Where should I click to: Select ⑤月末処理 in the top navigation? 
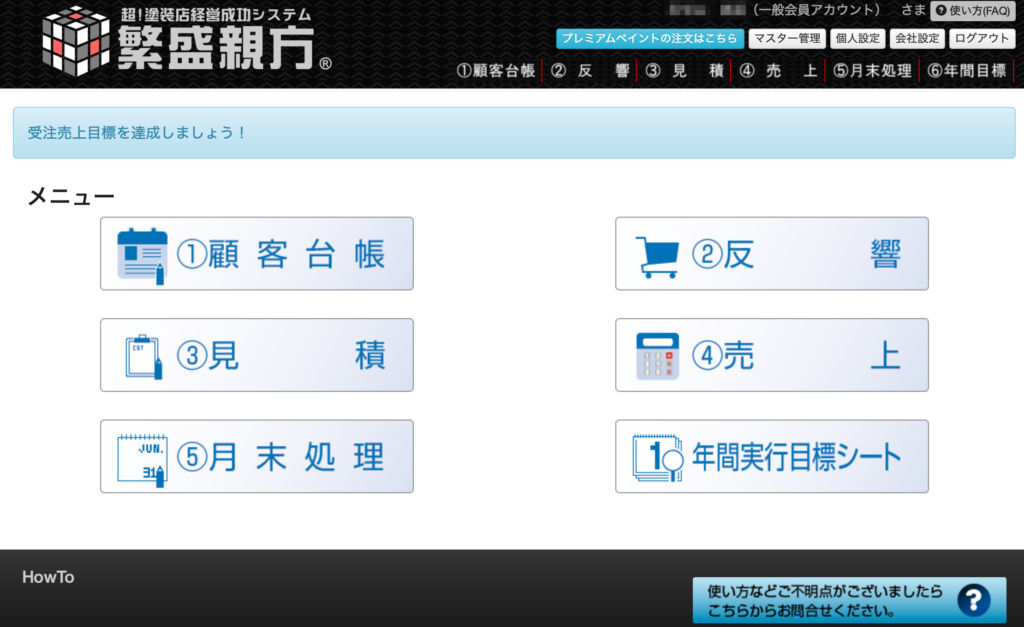click(x=872, y=71)
